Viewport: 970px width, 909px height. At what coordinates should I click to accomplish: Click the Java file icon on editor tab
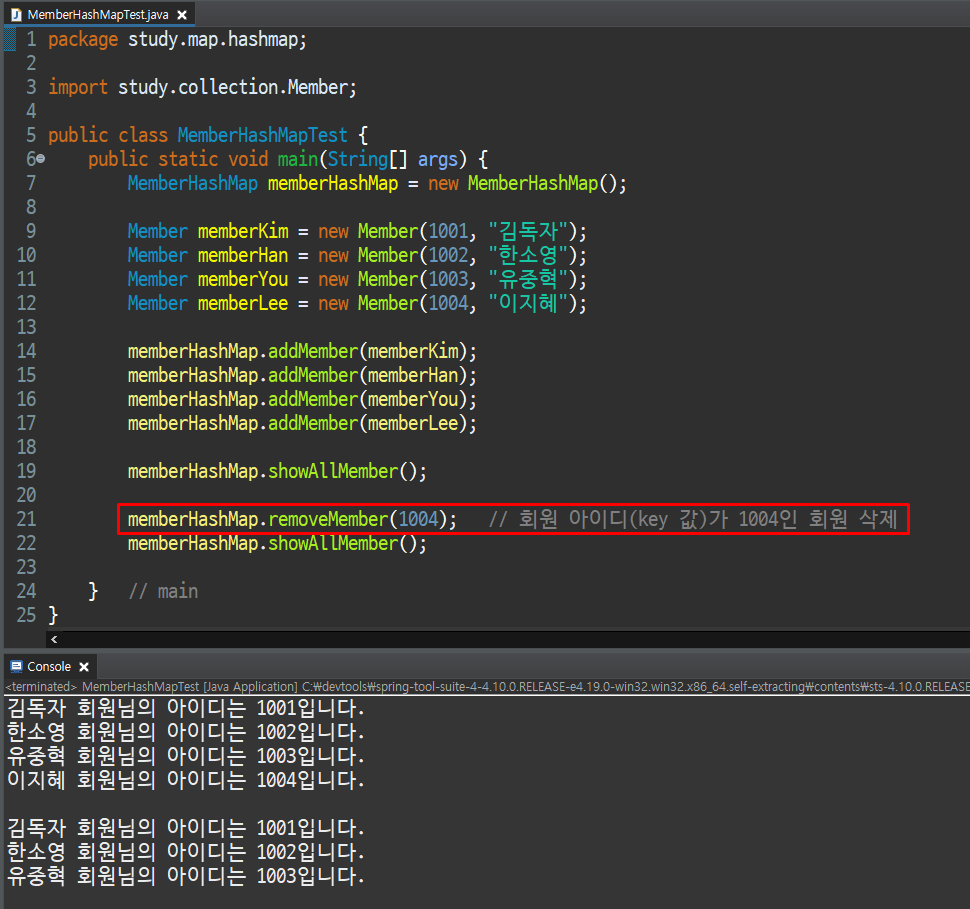point(17,15)
